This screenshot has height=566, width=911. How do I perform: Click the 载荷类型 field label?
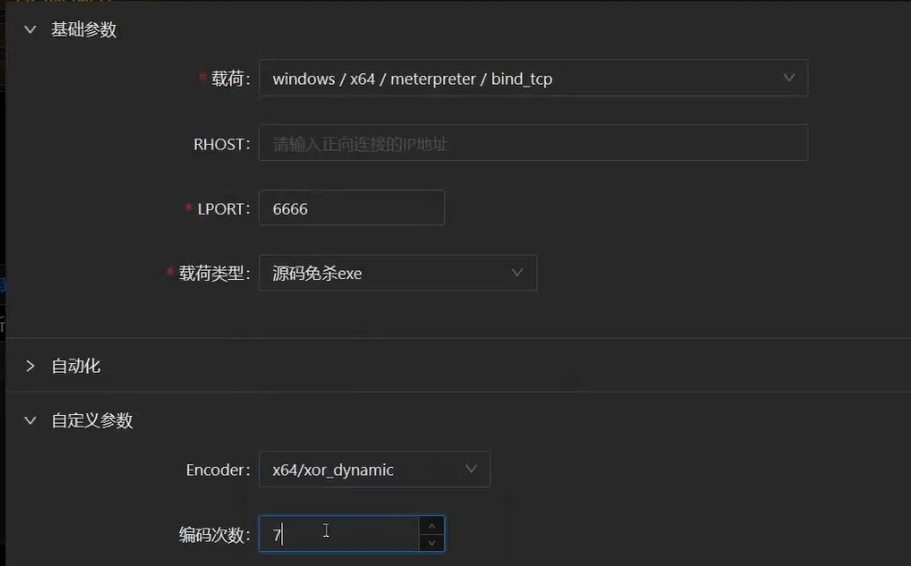click(x=213, y=273)
